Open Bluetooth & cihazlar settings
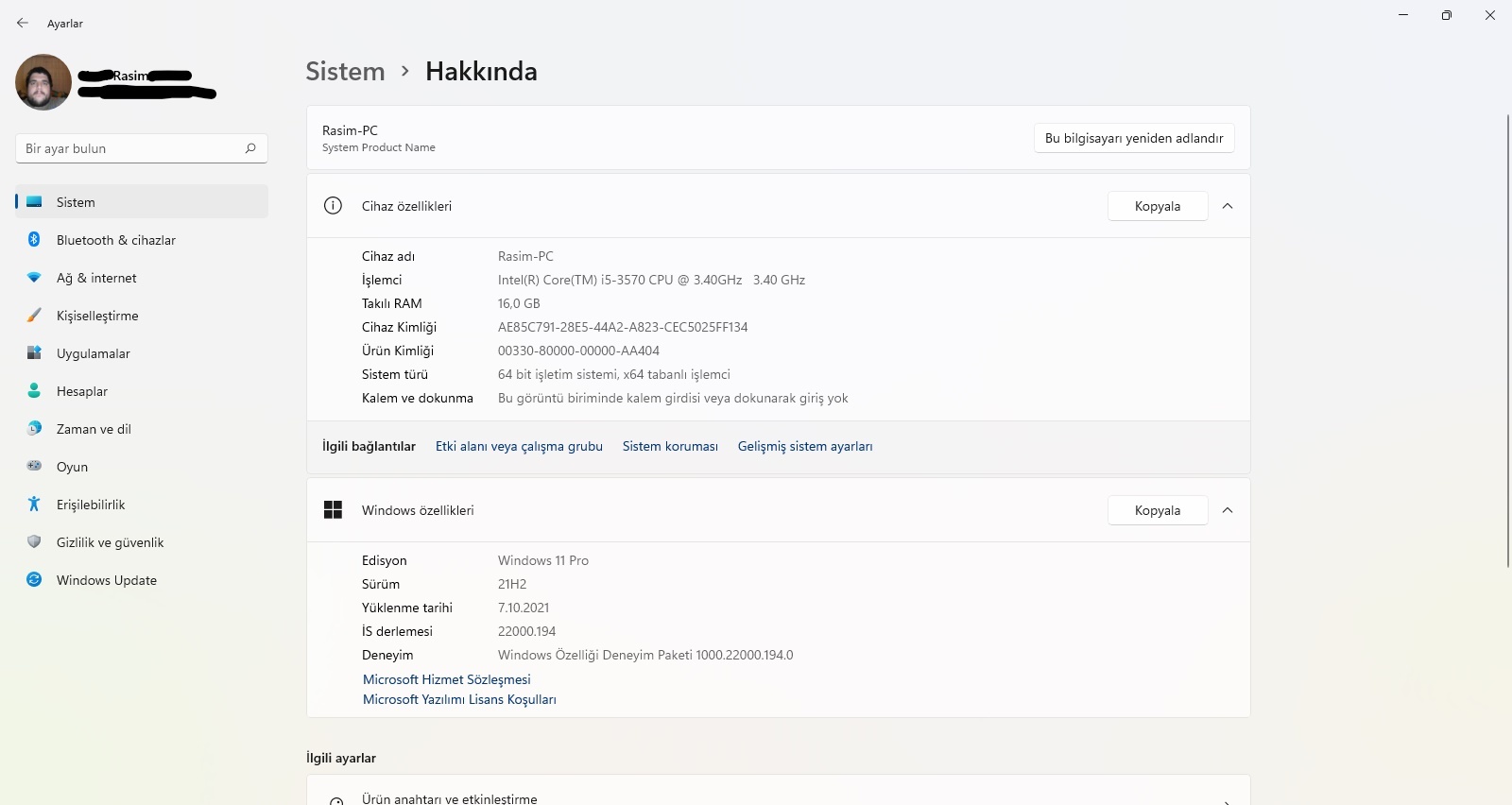Image resolution: width=1512 pixels, height=805 pixels. coord(142,240)
